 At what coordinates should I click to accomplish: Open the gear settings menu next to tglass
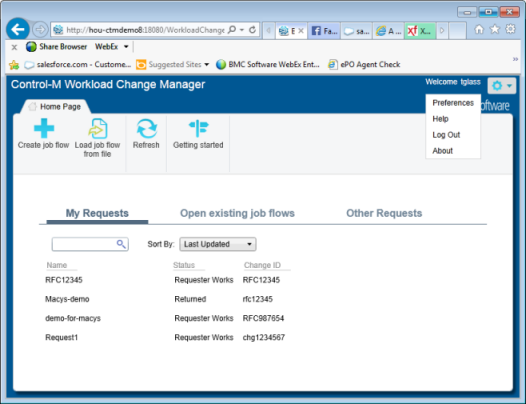coord(502,86)
